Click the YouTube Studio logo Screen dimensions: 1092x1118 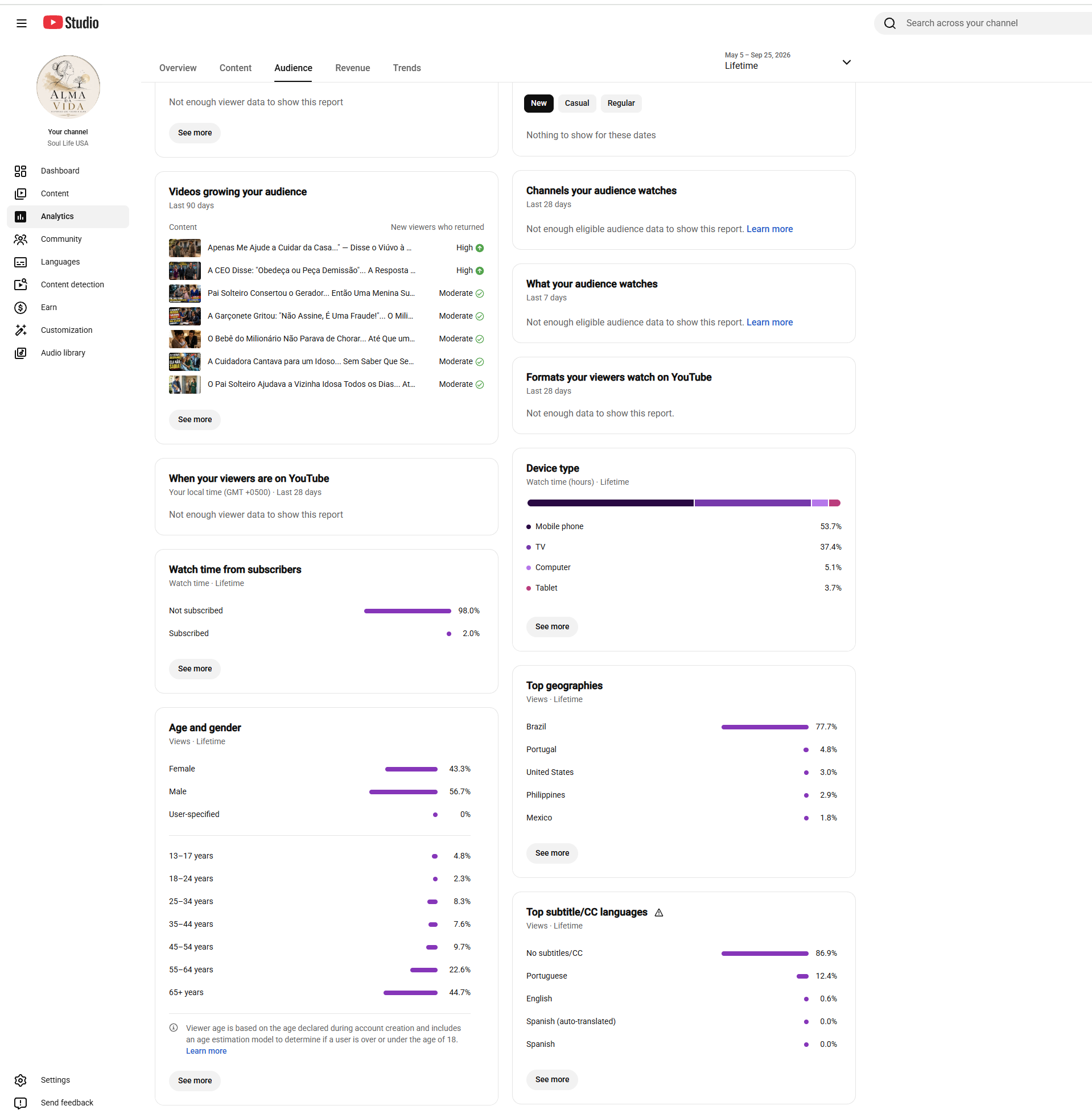tap(71, 23)
